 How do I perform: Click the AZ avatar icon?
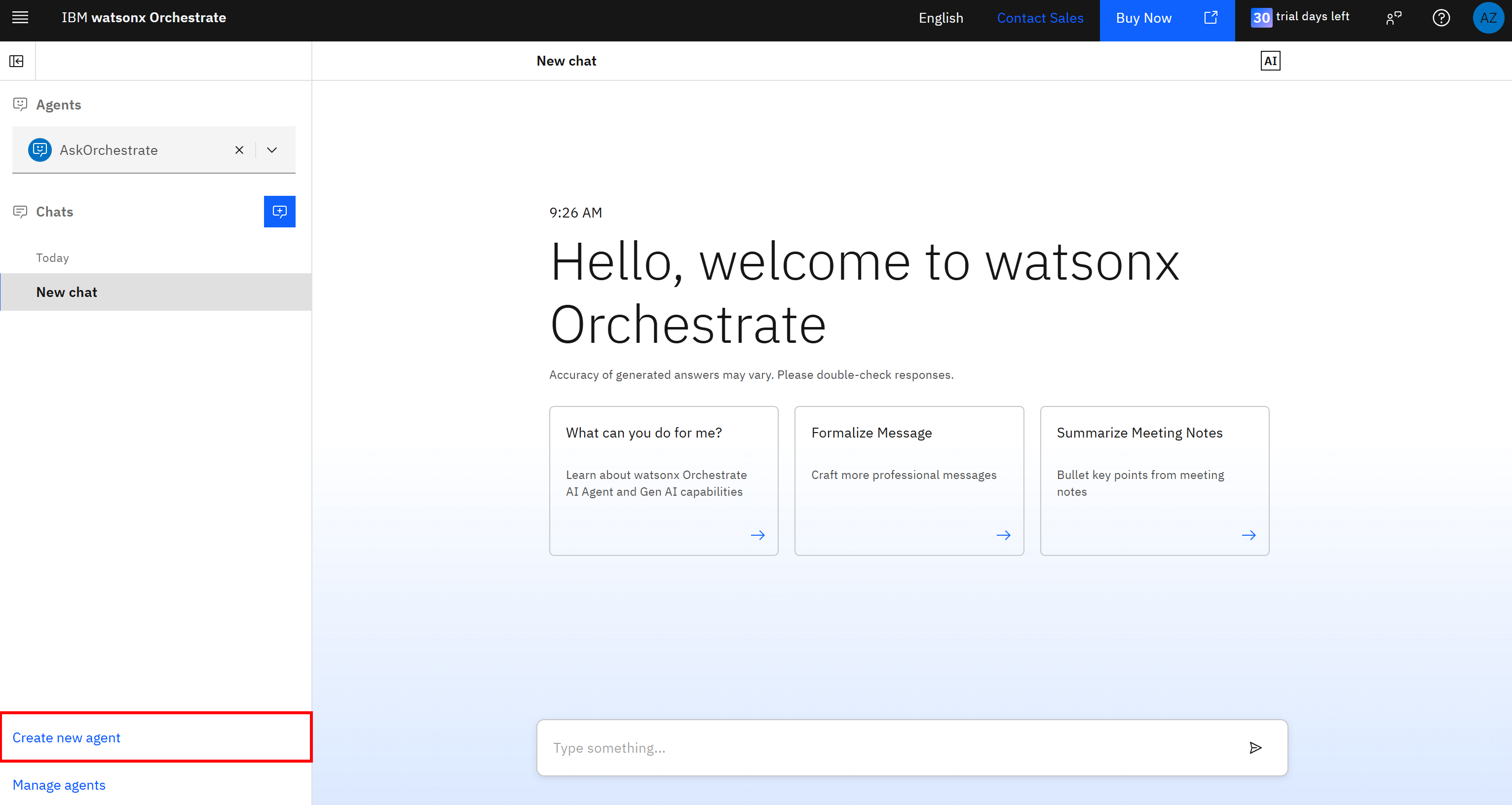tap(1488, 18)
